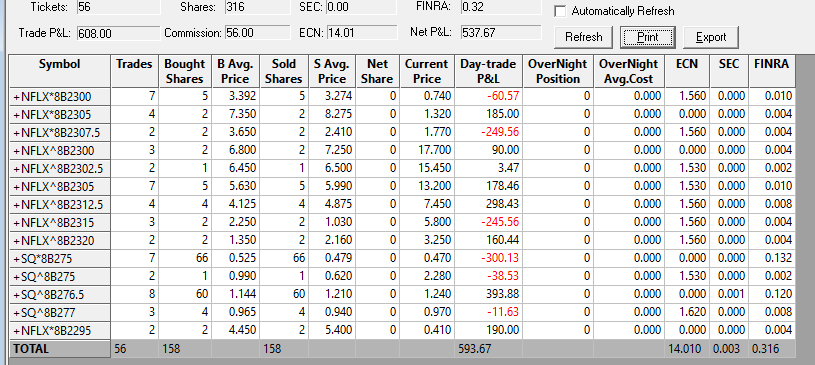Viewport: 815px width, 365px height.
Task: Click the Trade P&L field showing 608.00
Action: click(119, 33)
